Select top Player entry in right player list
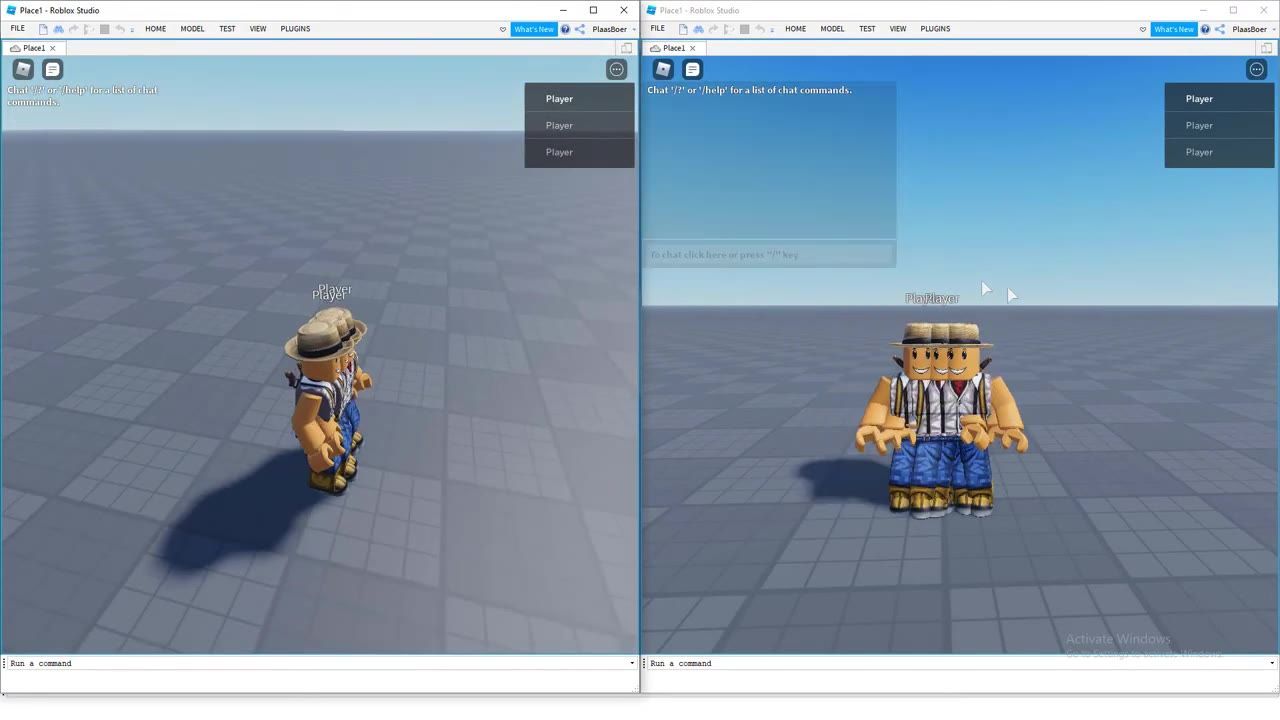Image resolution: width=1280 pixels, height=720 pixels. coord(1219,98)
